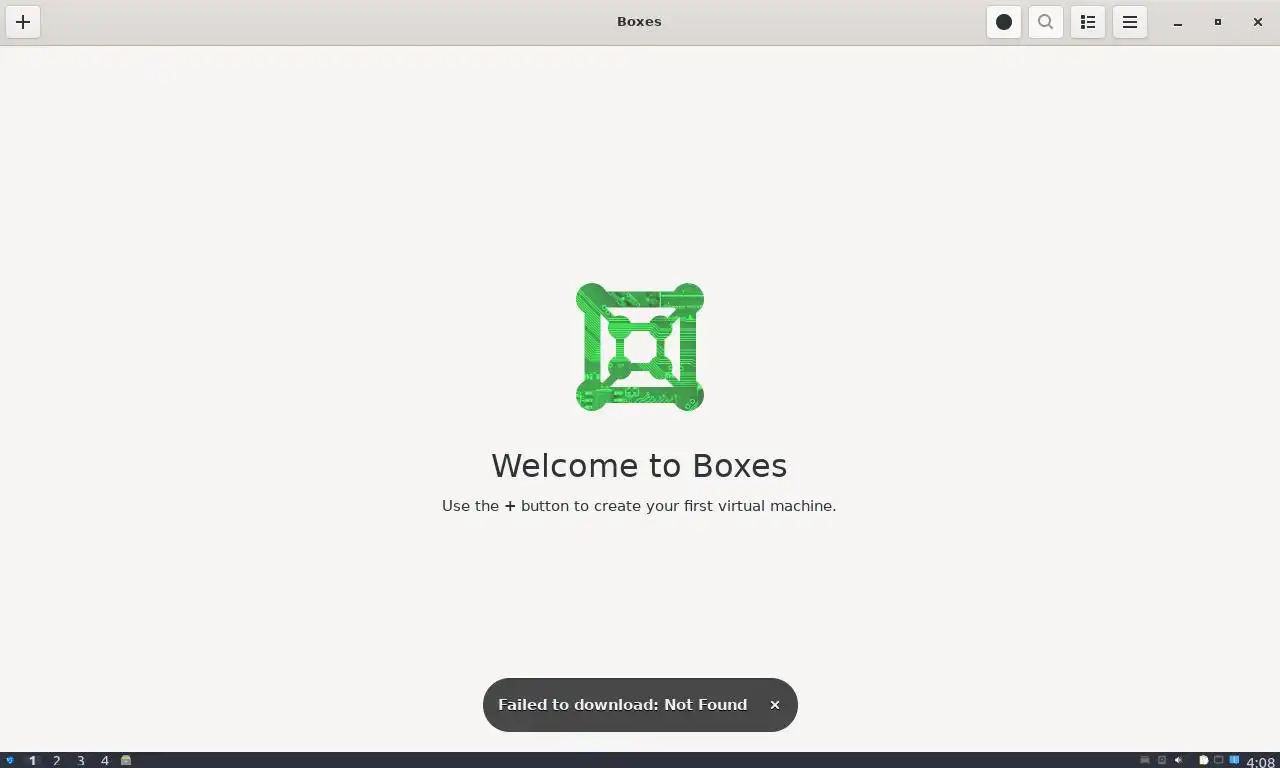Open the volume speaker tray icon
Viewport: 1280px width, 768px height.
(1179, 760)
